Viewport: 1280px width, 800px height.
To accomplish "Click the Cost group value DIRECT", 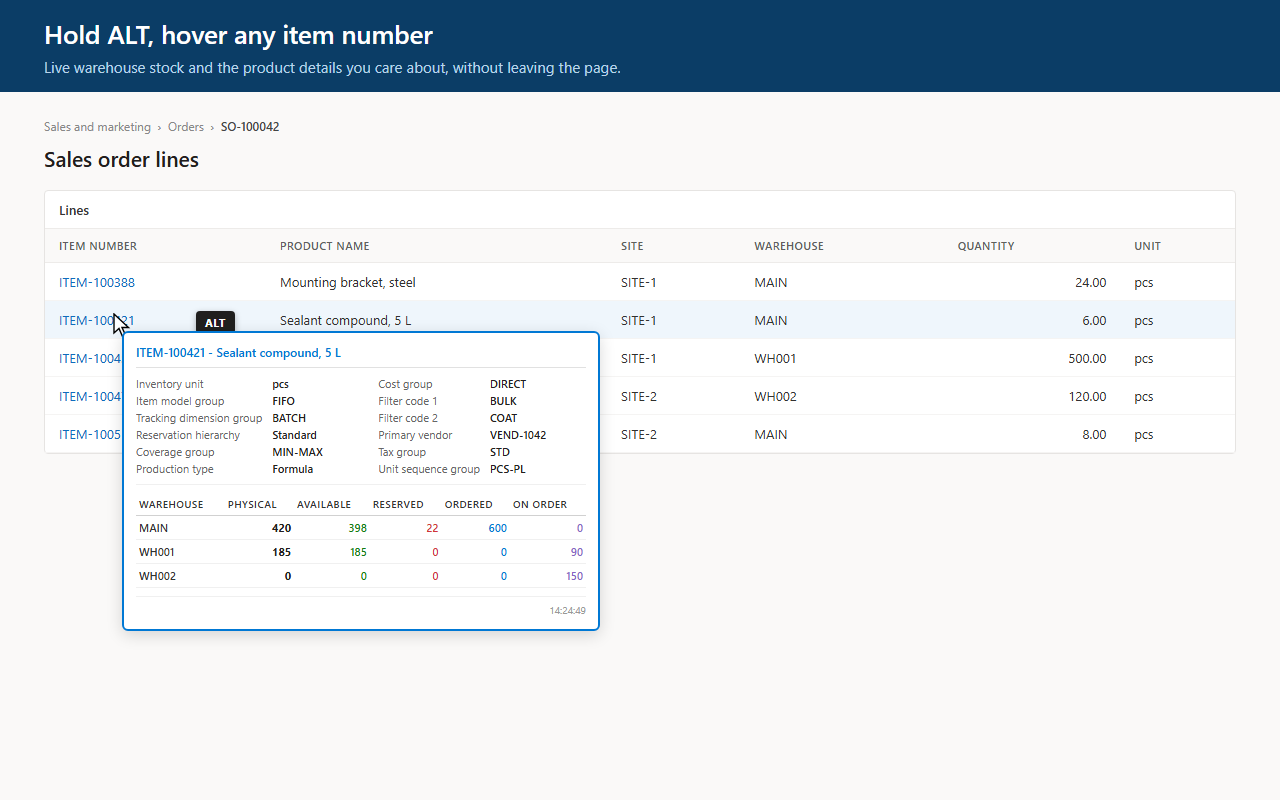I will (x=508, y=384).
